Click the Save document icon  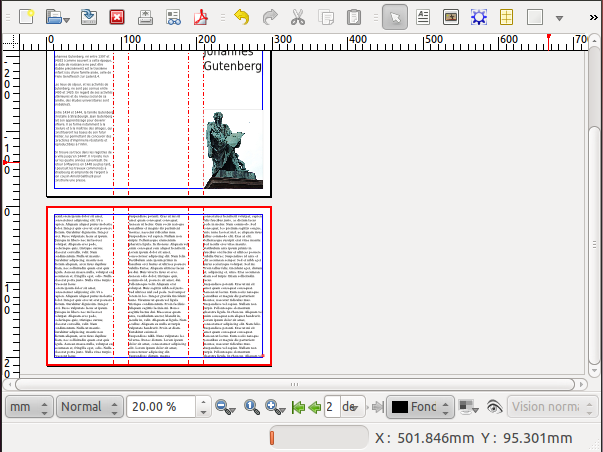[89, 17]
